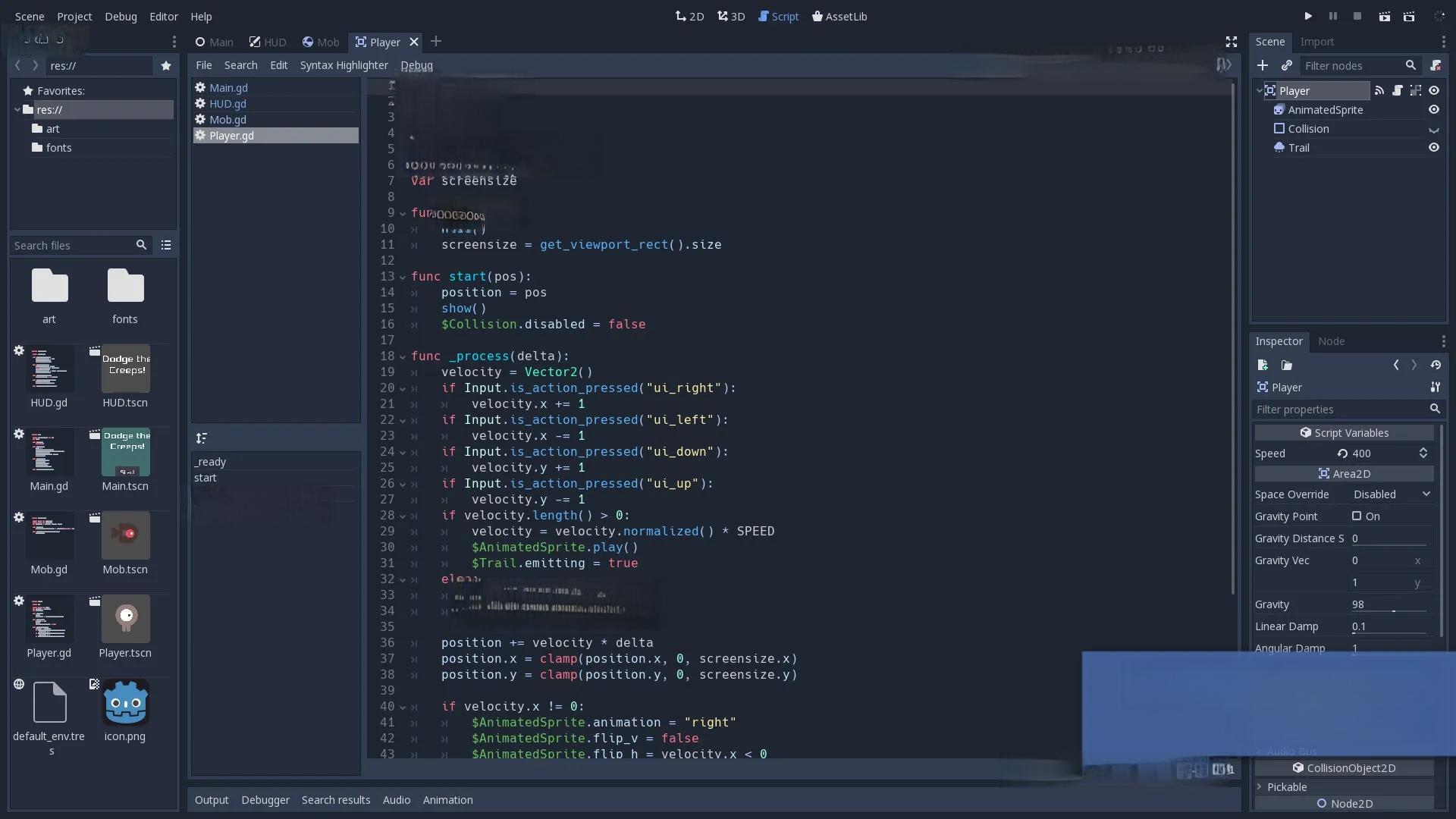Screen dimensions: 1456x819
Task: Toggle distraction-free fullscreen mode icon
Action: click(1232, 42)
